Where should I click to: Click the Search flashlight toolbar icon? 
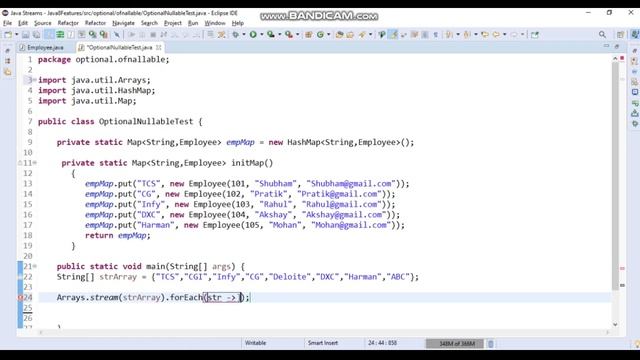[x=362, y=35]
